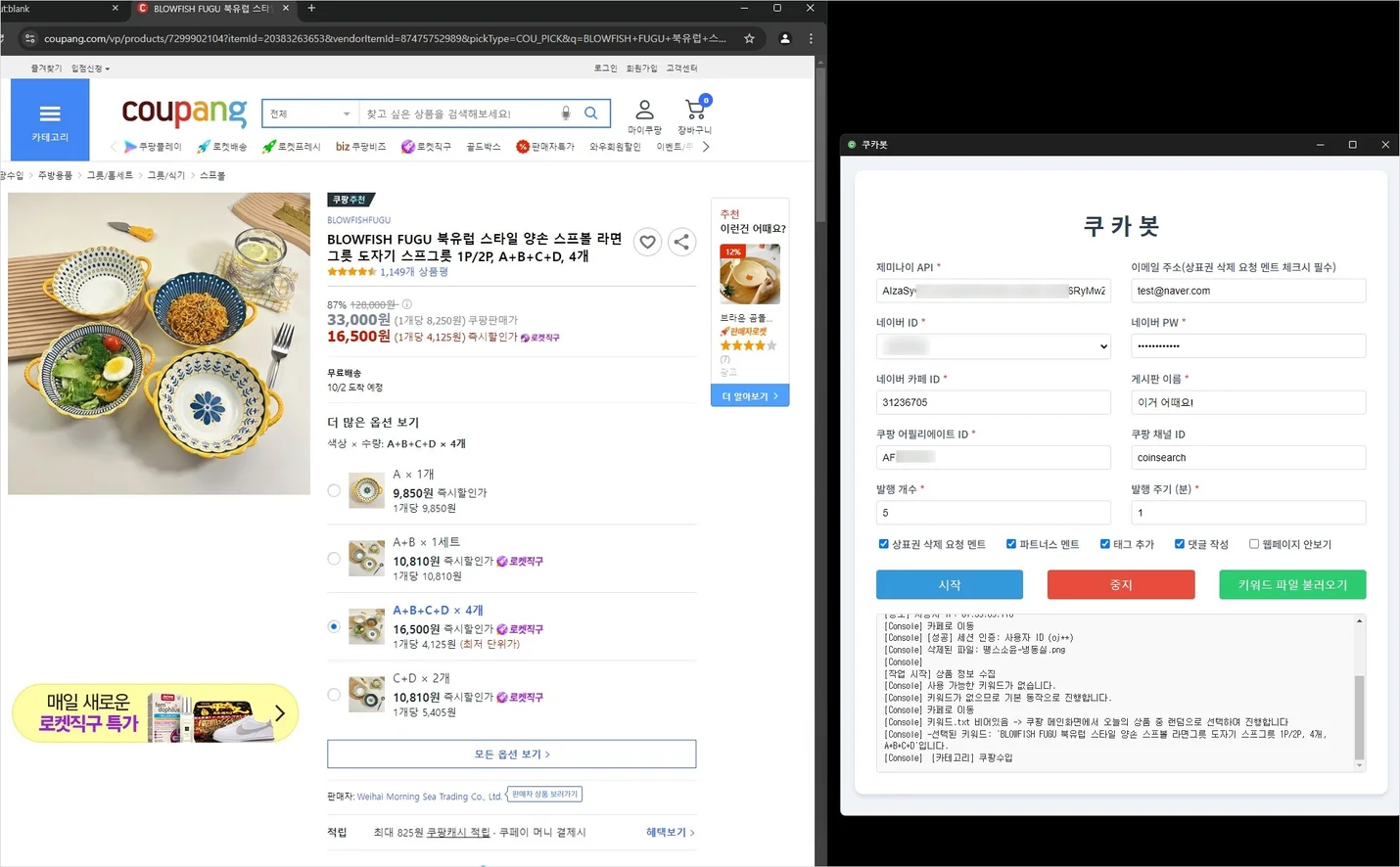Open Coupang Play shortcut

[x=153, y=147]
